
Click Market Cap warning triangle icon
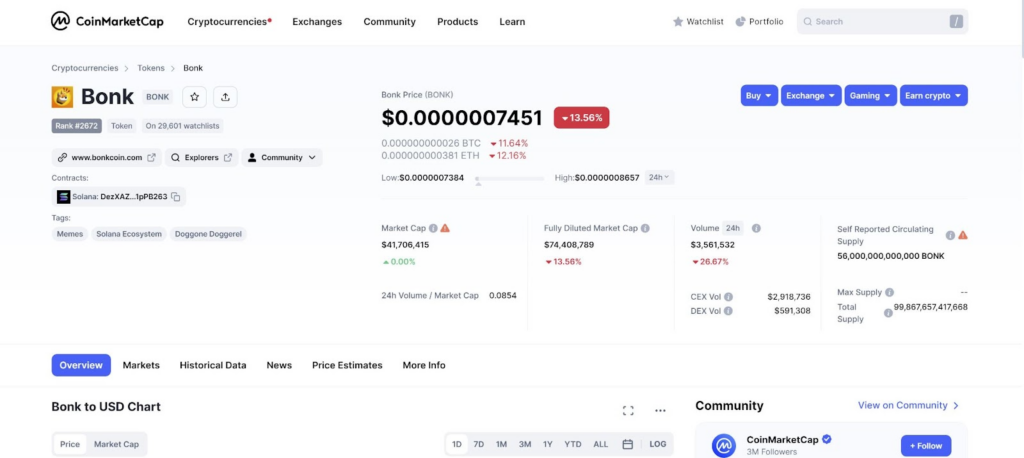445,229
